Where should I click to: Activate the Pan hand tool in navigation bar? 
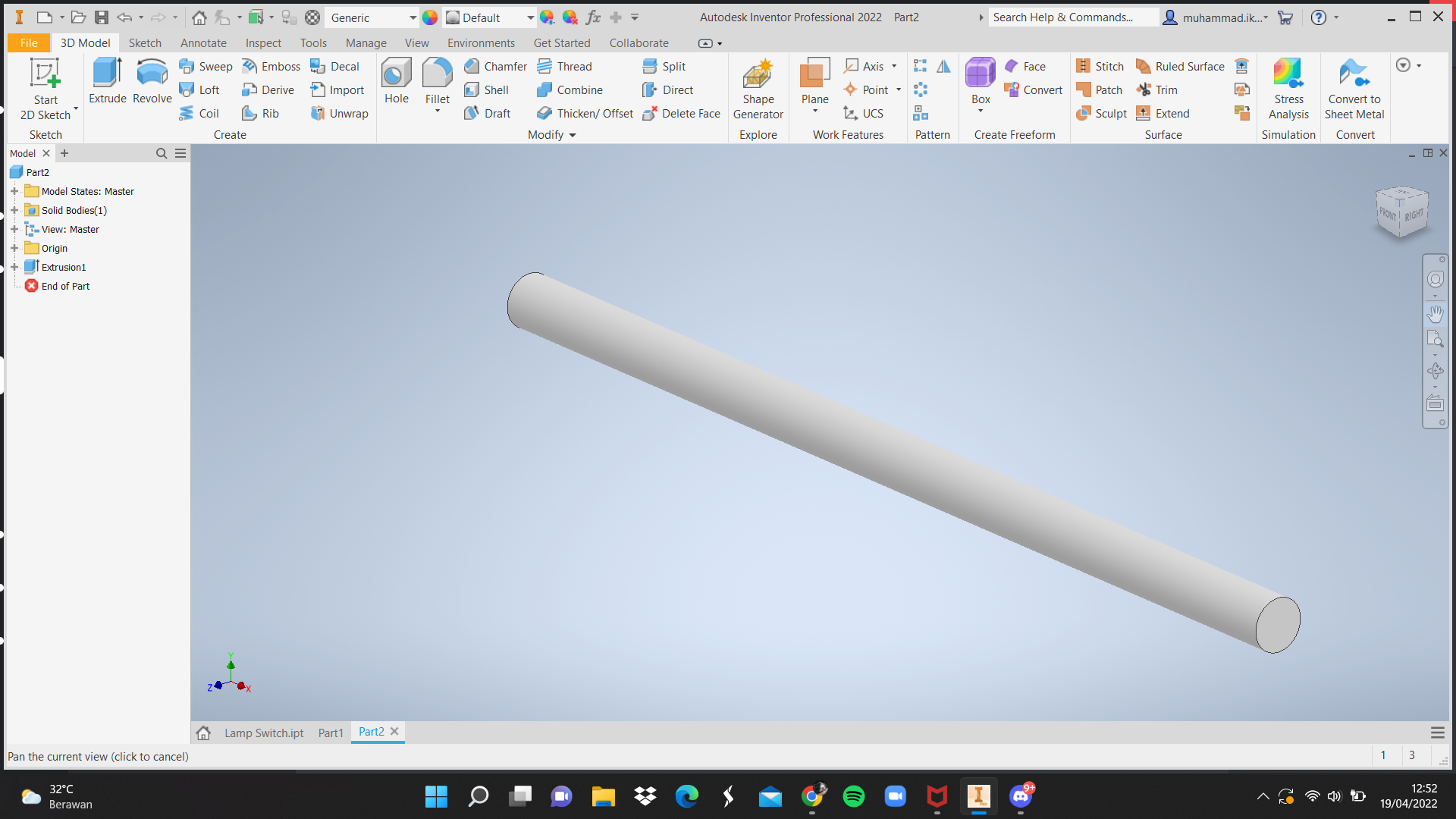(1435, 313)
